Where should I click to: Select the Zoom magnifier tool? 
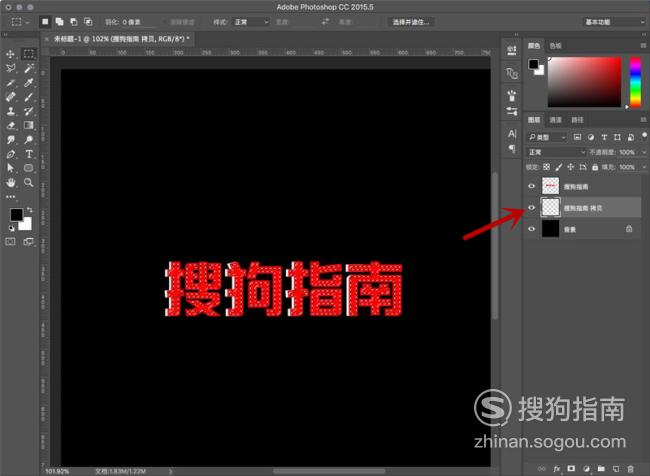[x=29, y=182]
